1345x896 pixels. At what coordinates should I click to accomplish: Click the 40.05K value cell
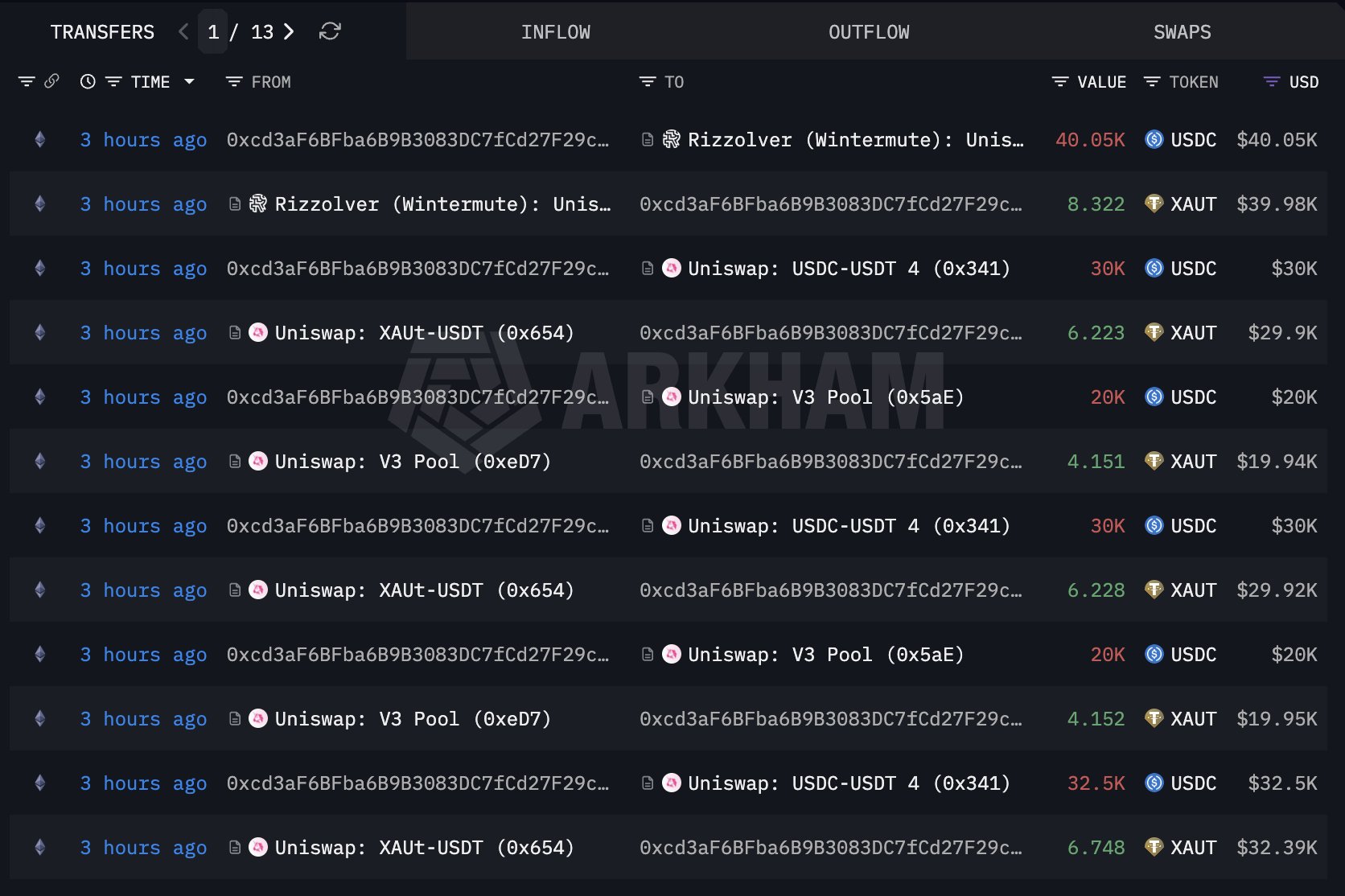pyautogui.click(x=1090, y=140)
